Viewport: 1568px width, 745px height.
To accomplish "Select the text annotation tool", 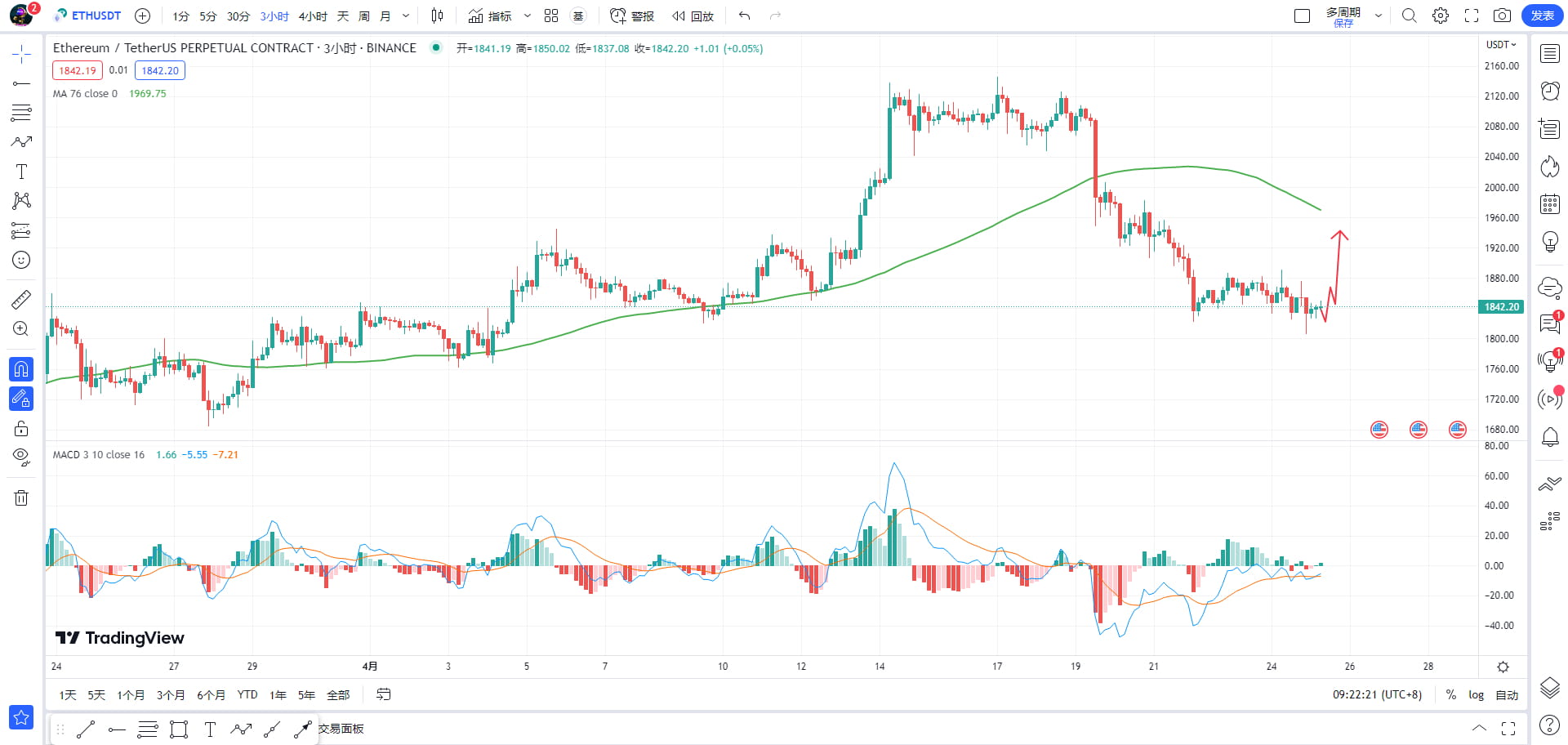I will (x=21, y=172).
